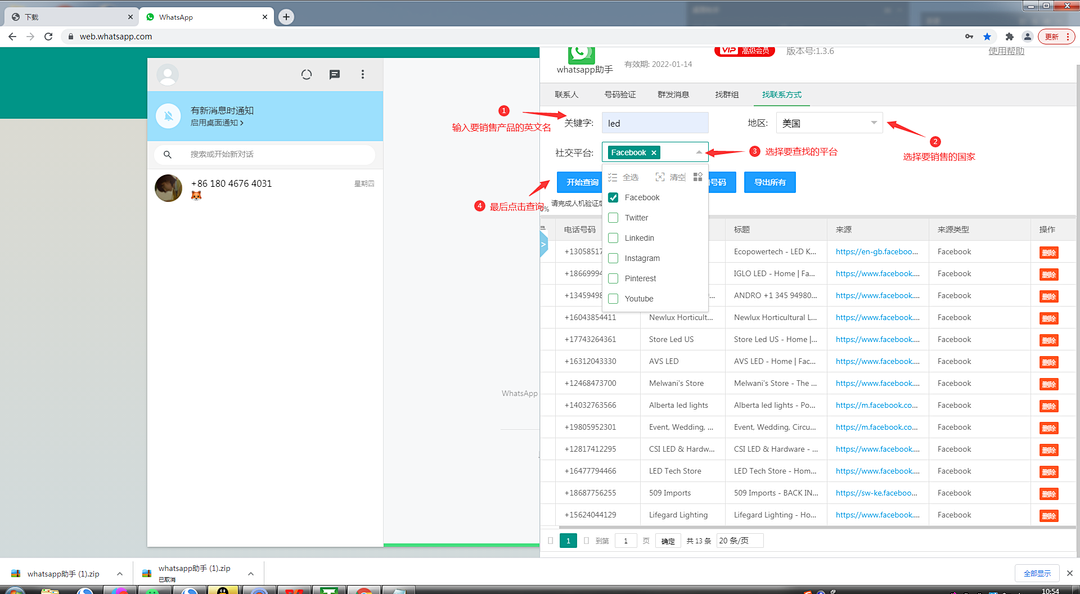Delete the AVS LED row

pyautogui.click(x=1048, y=362)
